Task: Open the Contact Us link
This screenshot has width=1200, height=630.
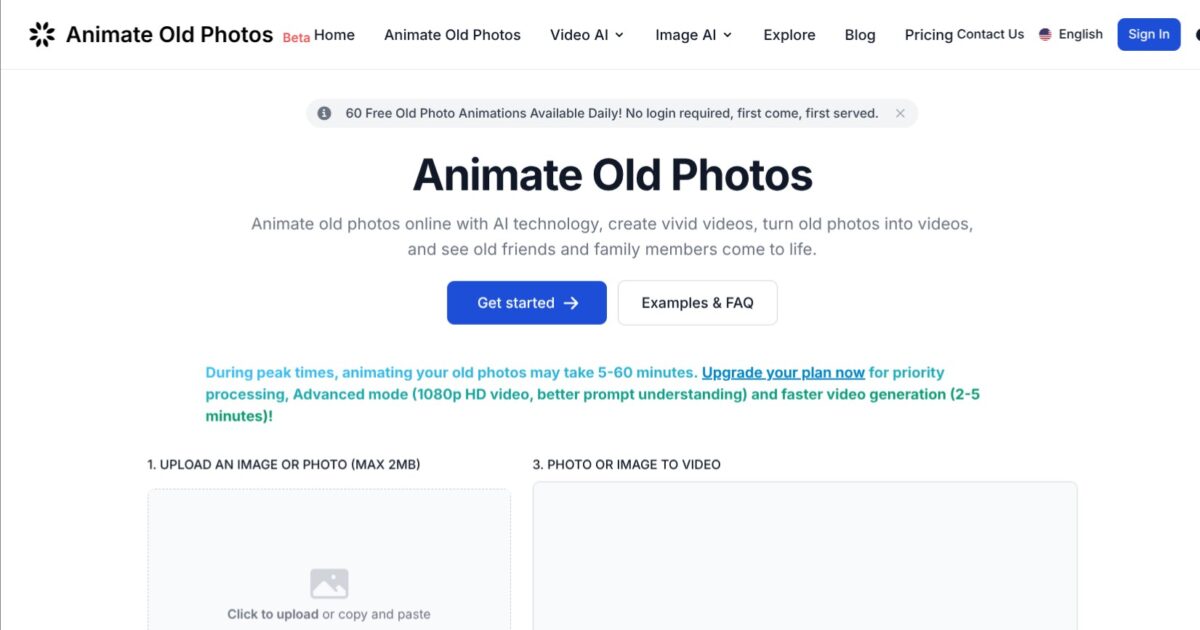Action: point(990,34)
